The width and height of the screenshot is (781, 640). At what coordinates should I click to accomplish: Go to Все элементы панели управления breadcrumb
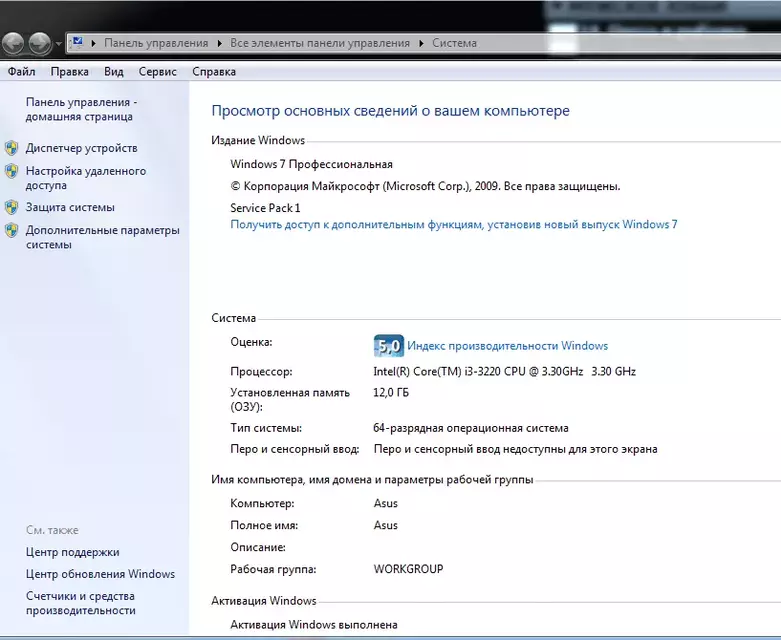point(320,43)
